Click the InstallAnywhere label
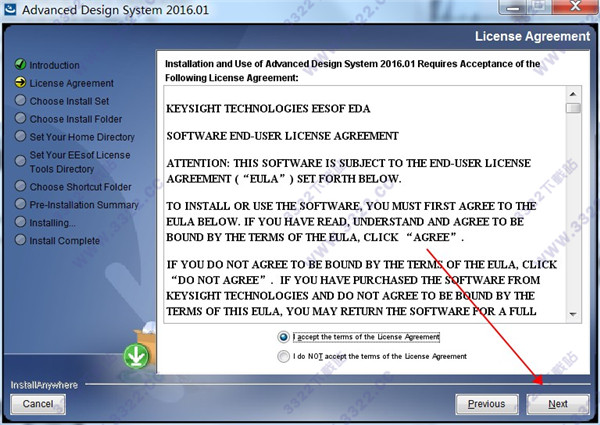The width and height of the screenshot is (600, 425). point(44,385)
